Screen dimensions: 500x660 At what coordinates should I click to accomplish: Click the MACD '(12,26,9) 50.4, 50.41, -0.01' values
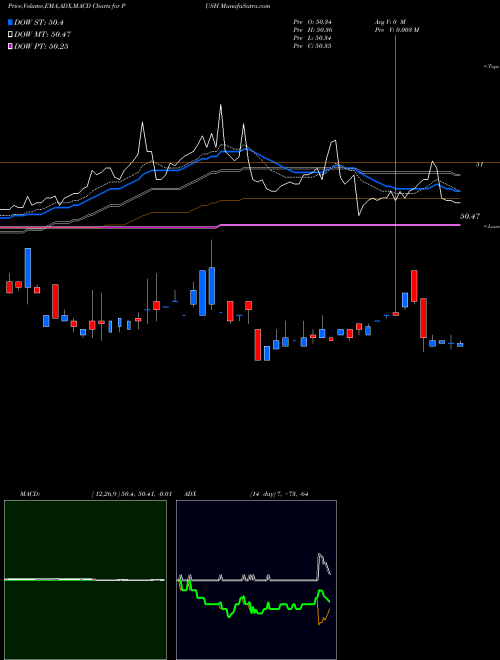tap(131, 494)
